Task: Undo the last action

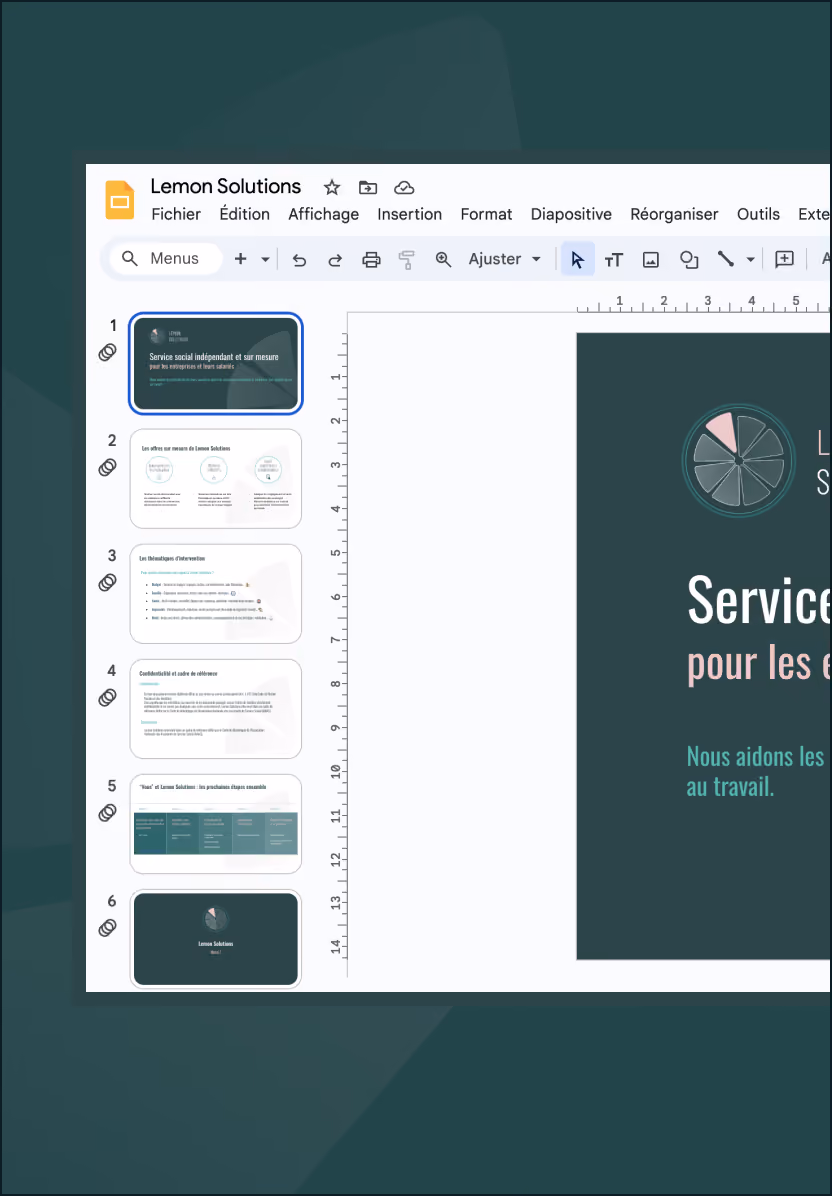Action: coord(299,259)
